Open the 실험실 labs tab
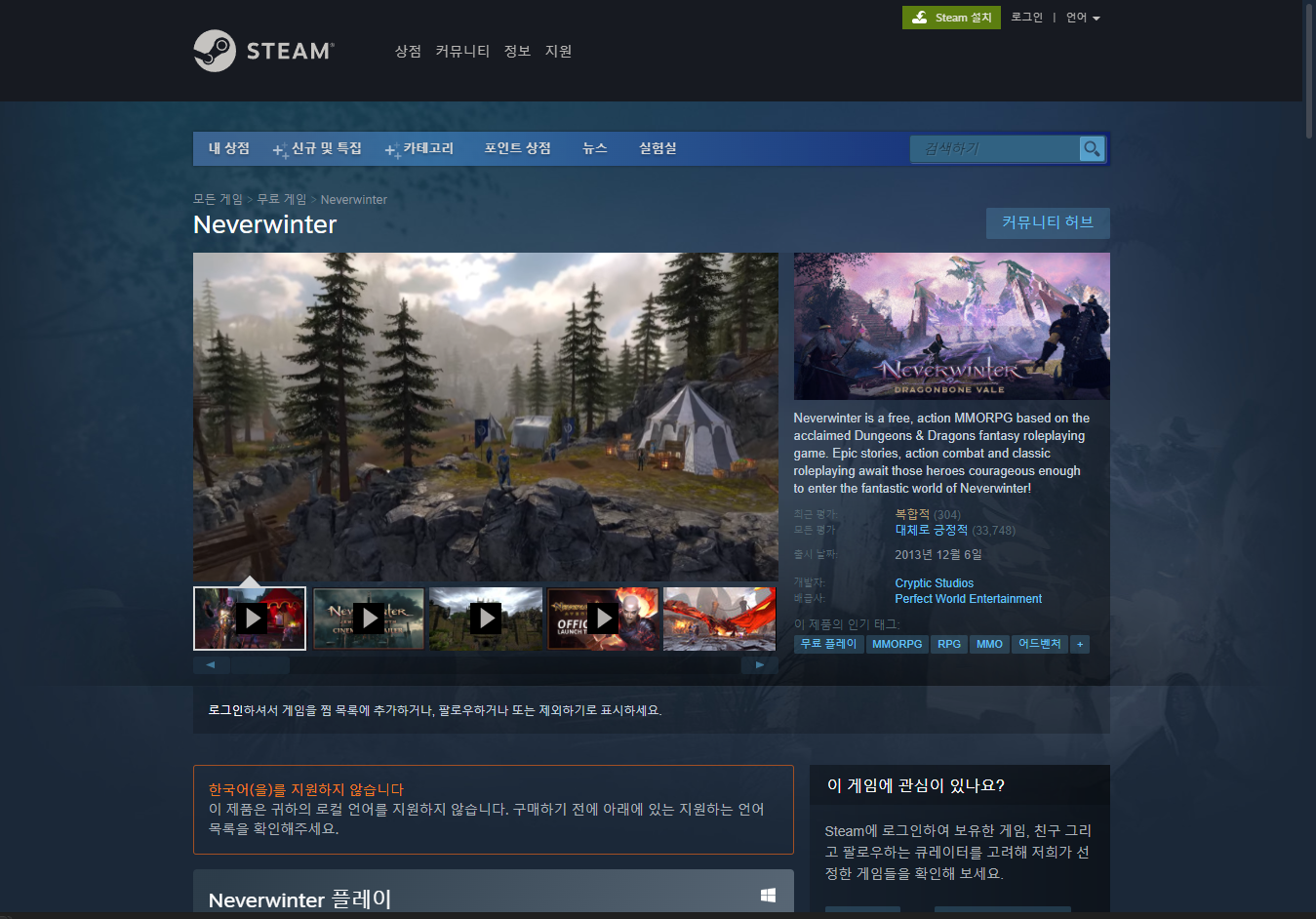Screen dimensions: 1316x919 coord(658,148)
